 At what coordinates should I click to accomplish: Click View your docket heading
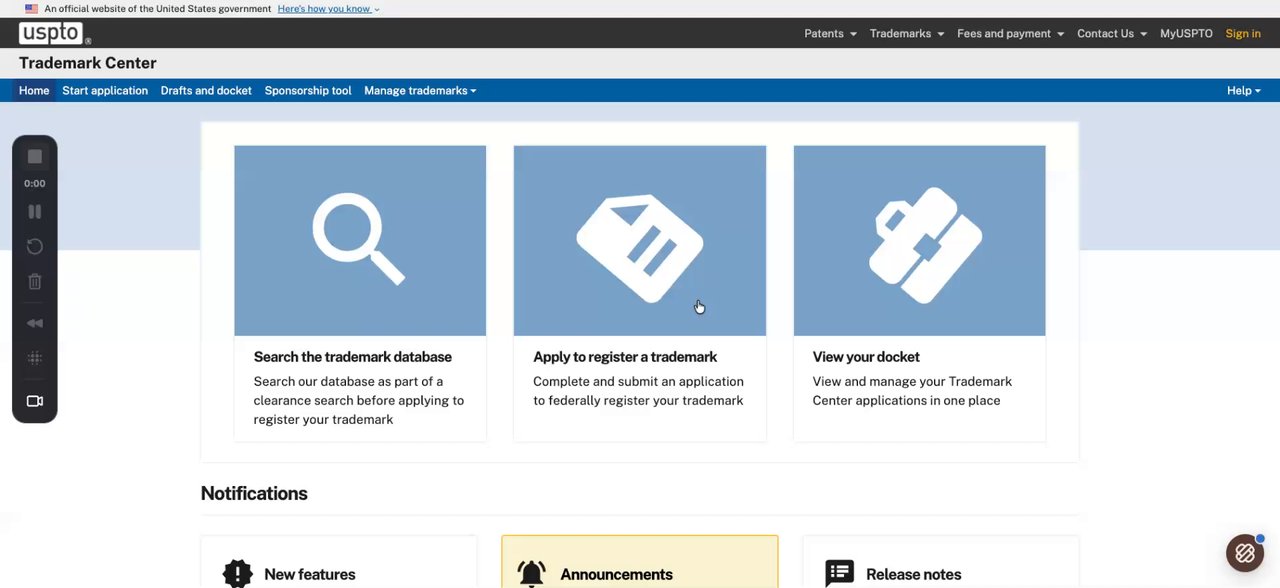point(866,357)
